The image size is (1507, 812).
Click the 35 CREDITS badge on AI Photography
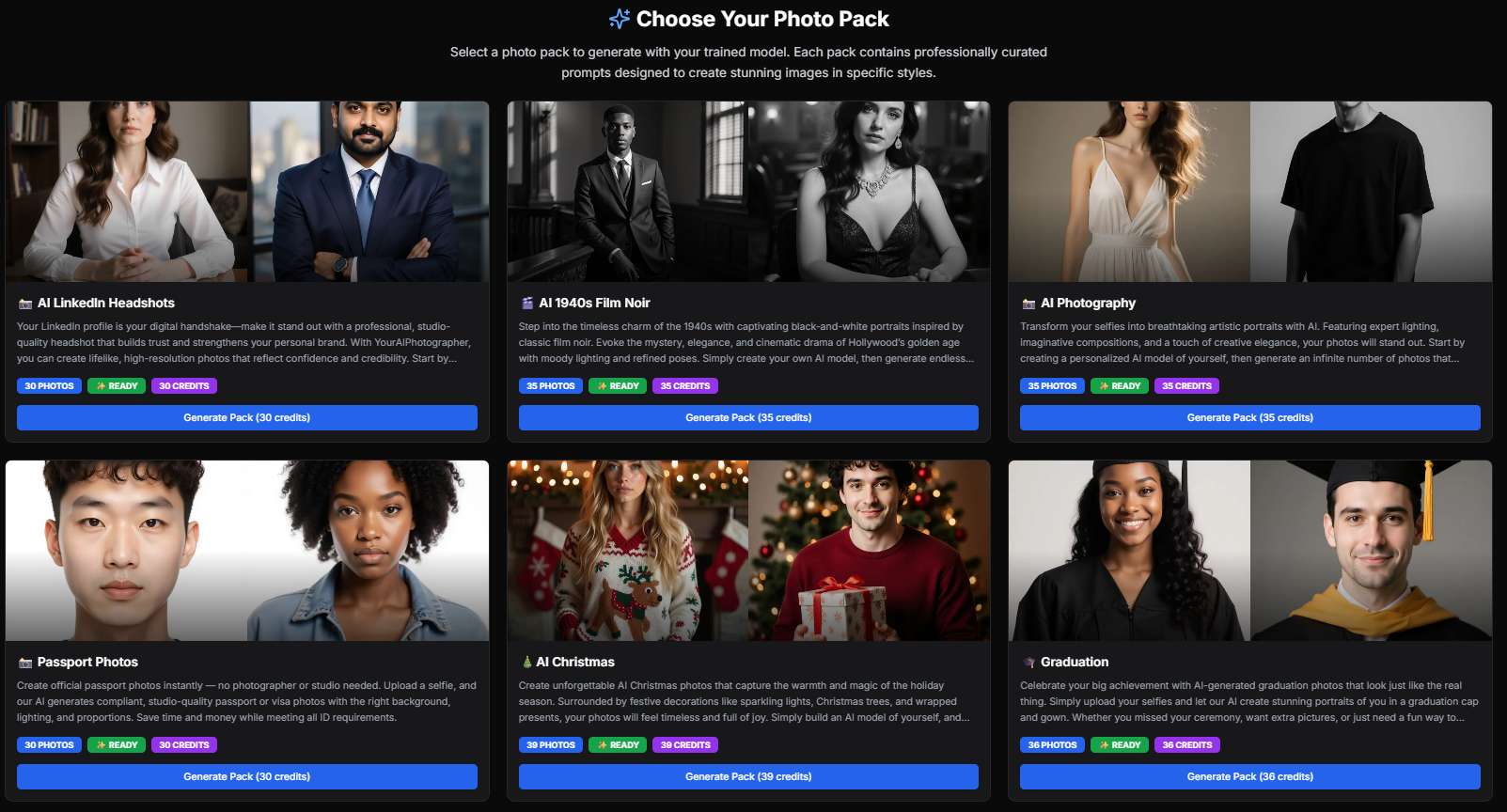pyautogui.click(x=1186, y=385)
